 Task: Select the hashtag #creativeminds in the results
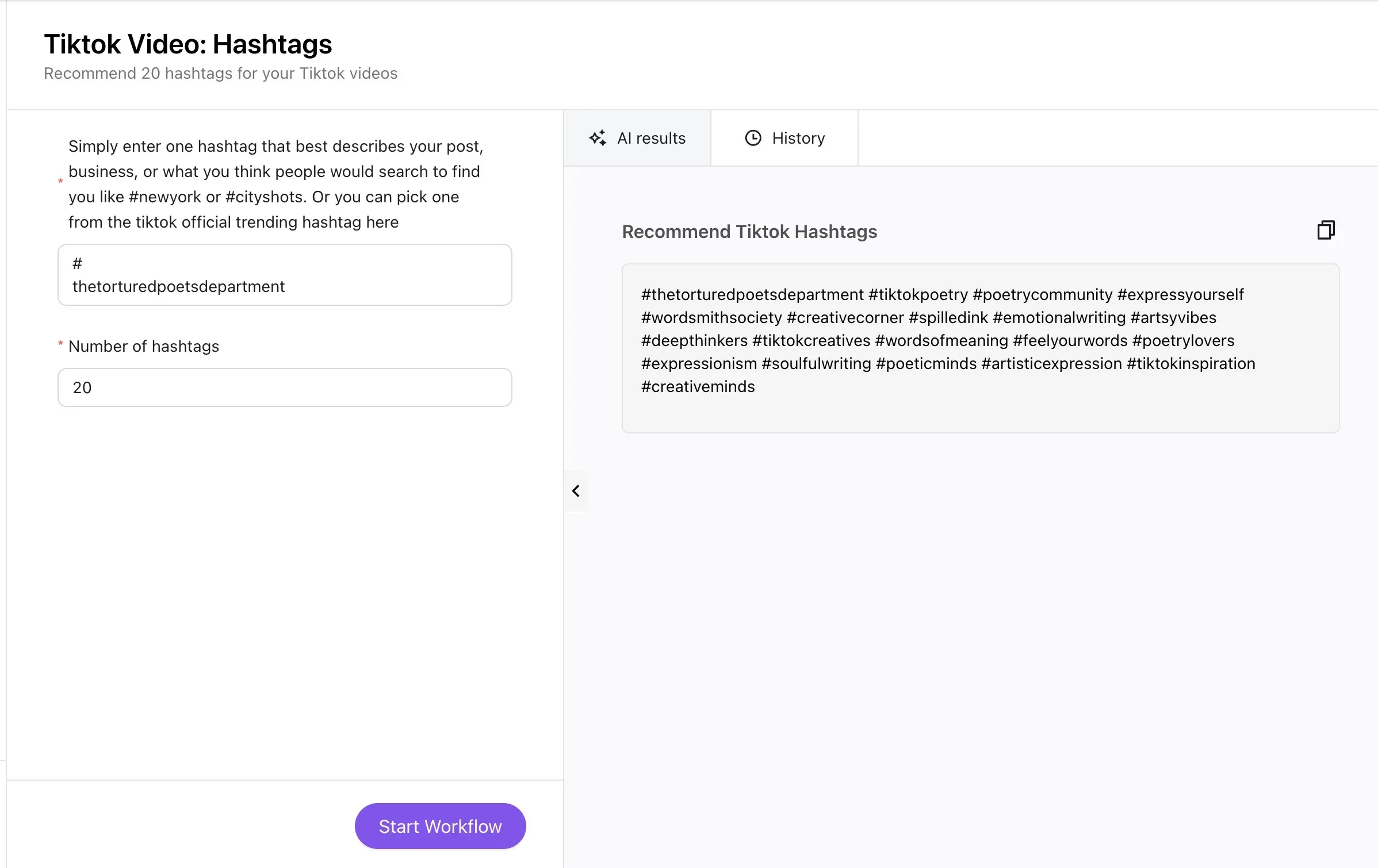[698, 386]
